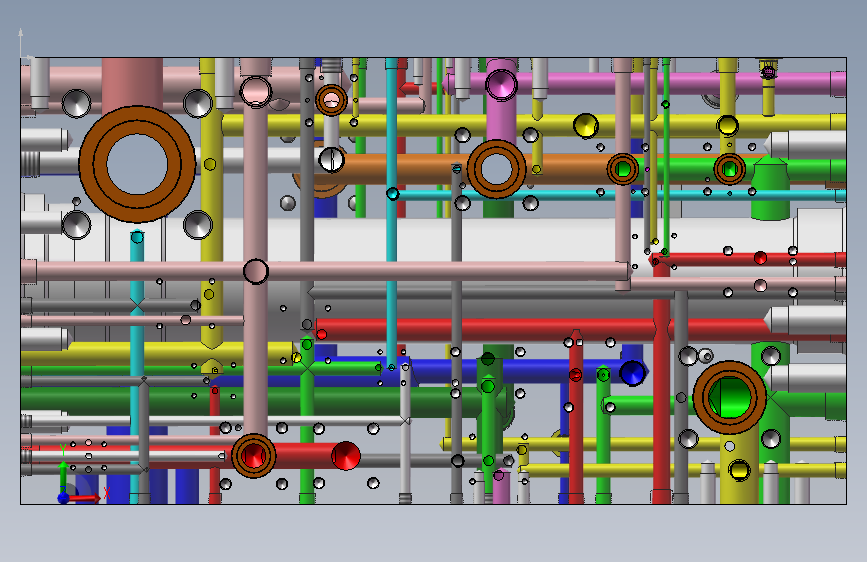Click the red X axis arrow of triad

(85, 498)
